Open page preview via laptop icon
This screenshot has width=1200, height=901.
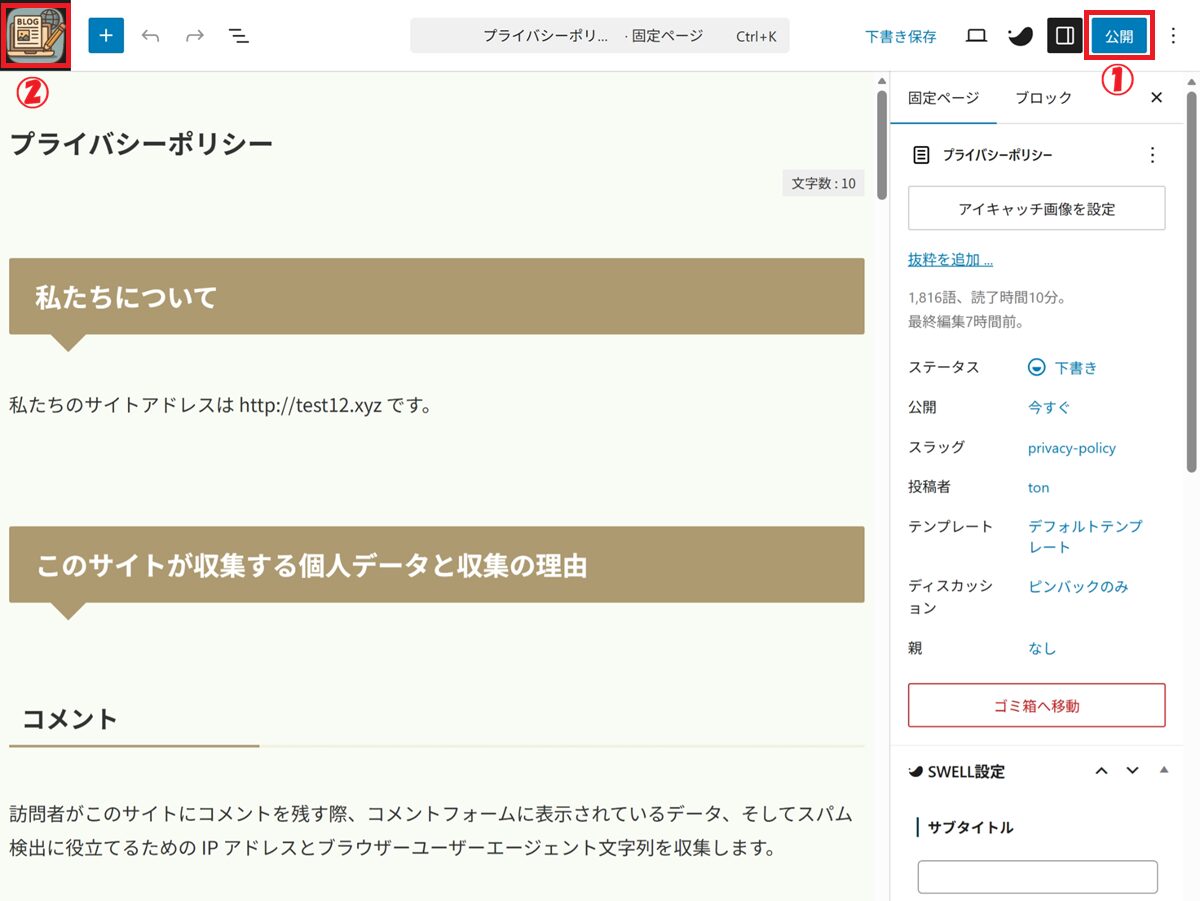pyautogui.click(x=976, y=36)
